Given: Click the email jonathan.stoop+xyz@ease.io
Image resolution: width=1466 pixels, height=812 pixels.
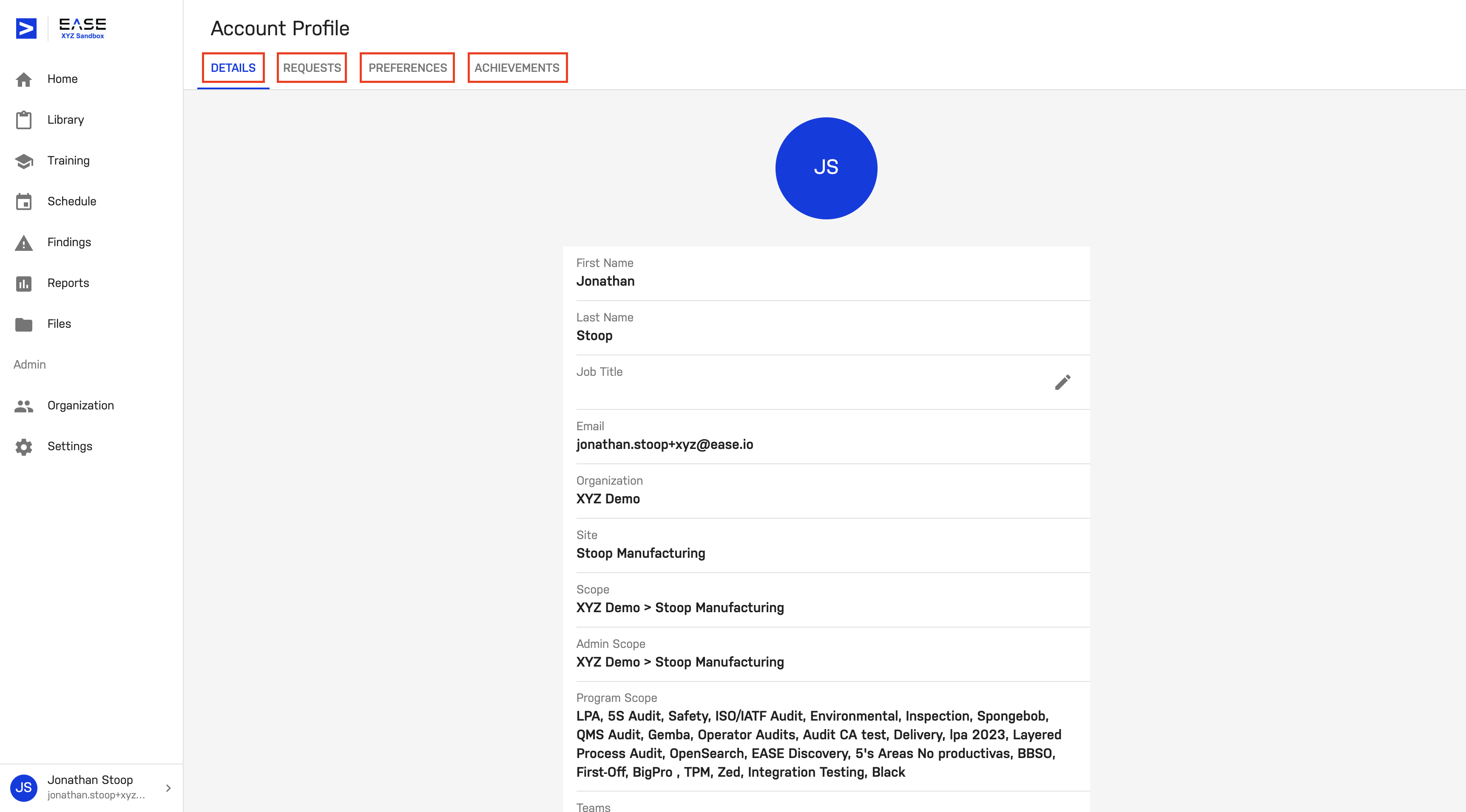Looking at the screenshot, I should pos(664,444).
